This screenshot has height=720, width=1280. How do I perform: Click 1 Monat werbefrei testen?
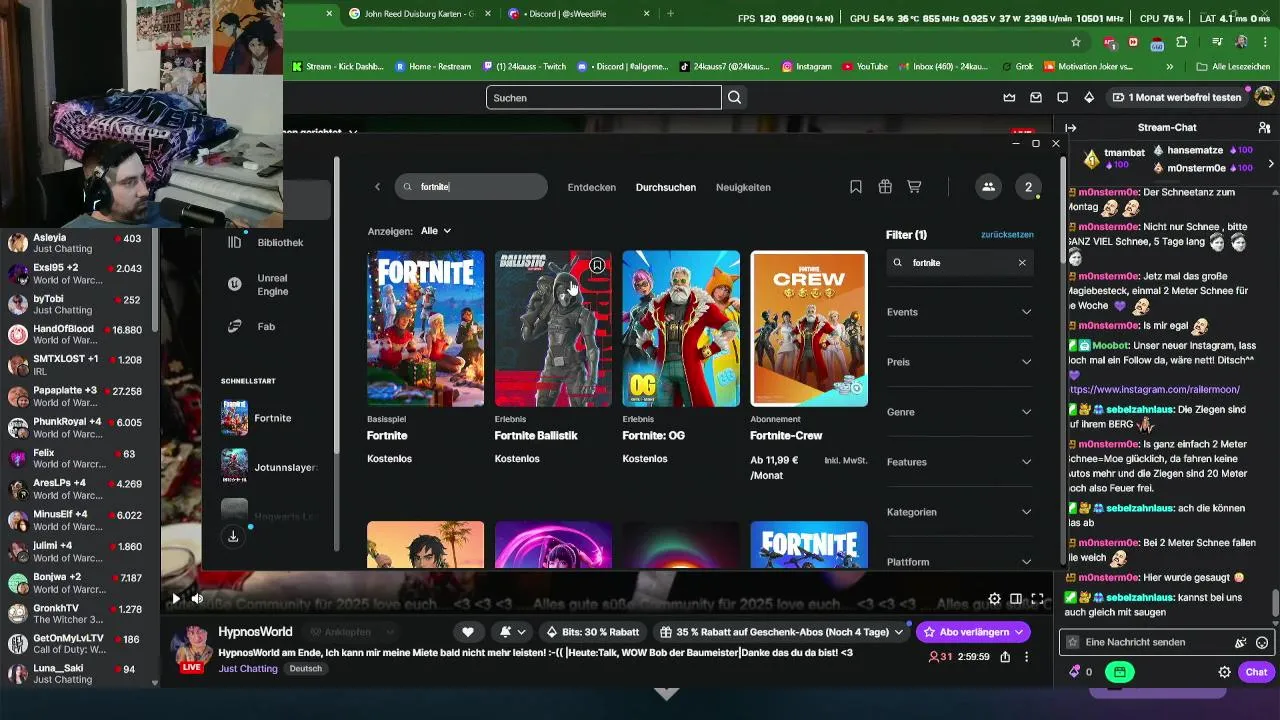pyautogui.click(x=1177, y=97)
